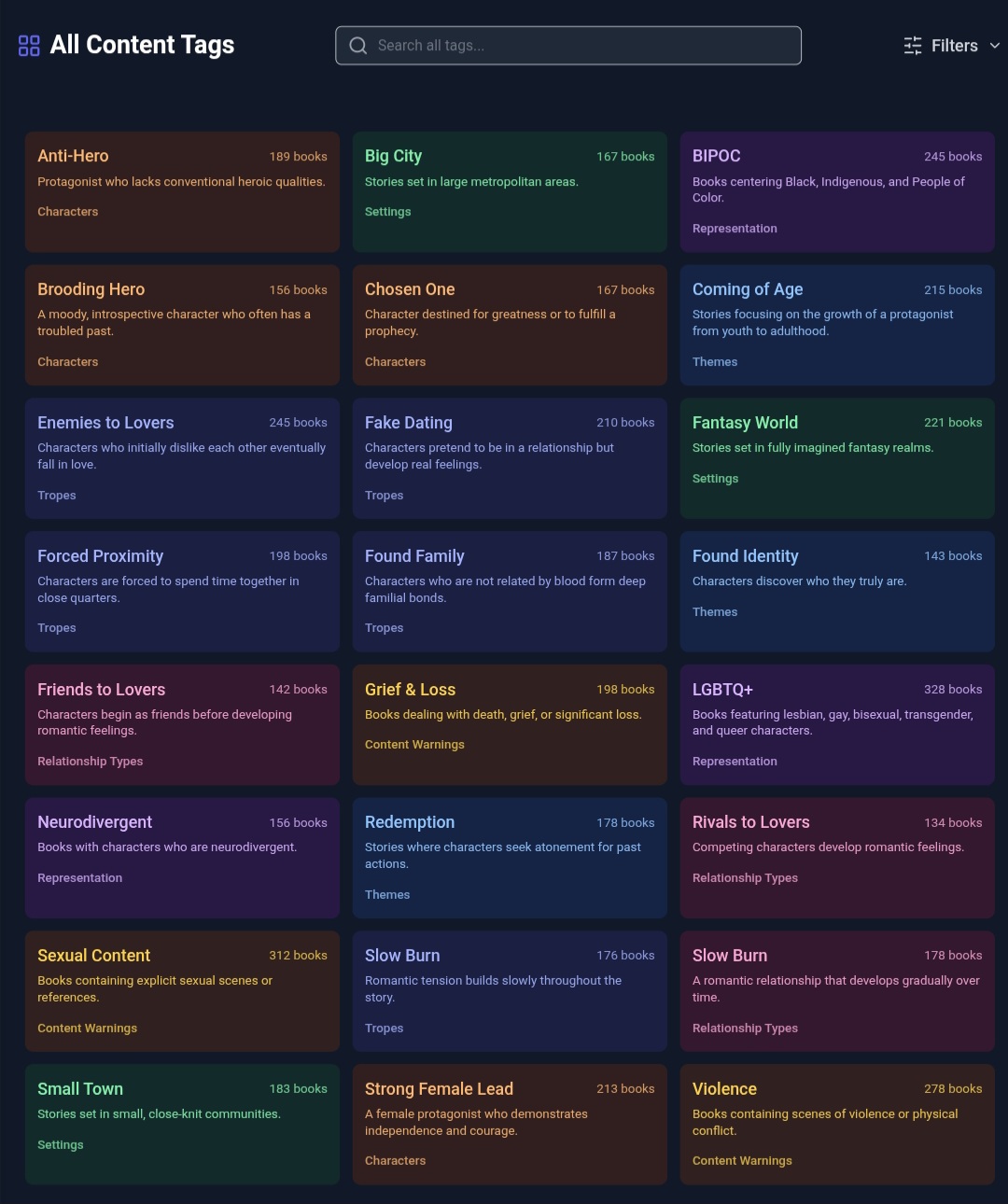Screen dimensions: 1008x1204
Task: Open the LGBTQ+ tag
Action: [837, 725]
